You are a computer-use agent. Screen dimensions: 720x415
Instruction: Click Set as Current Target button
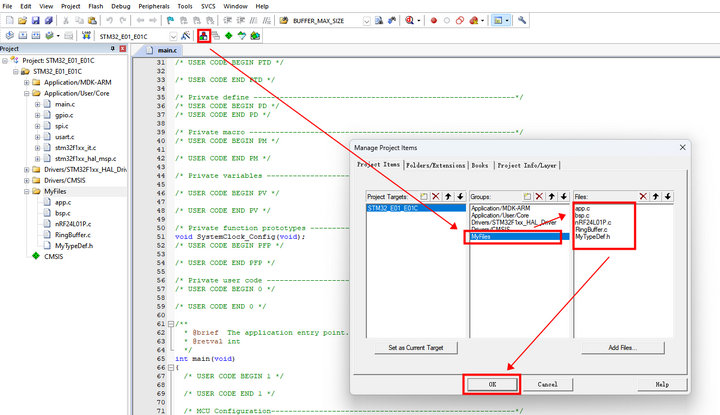click(x=415, y=348)
